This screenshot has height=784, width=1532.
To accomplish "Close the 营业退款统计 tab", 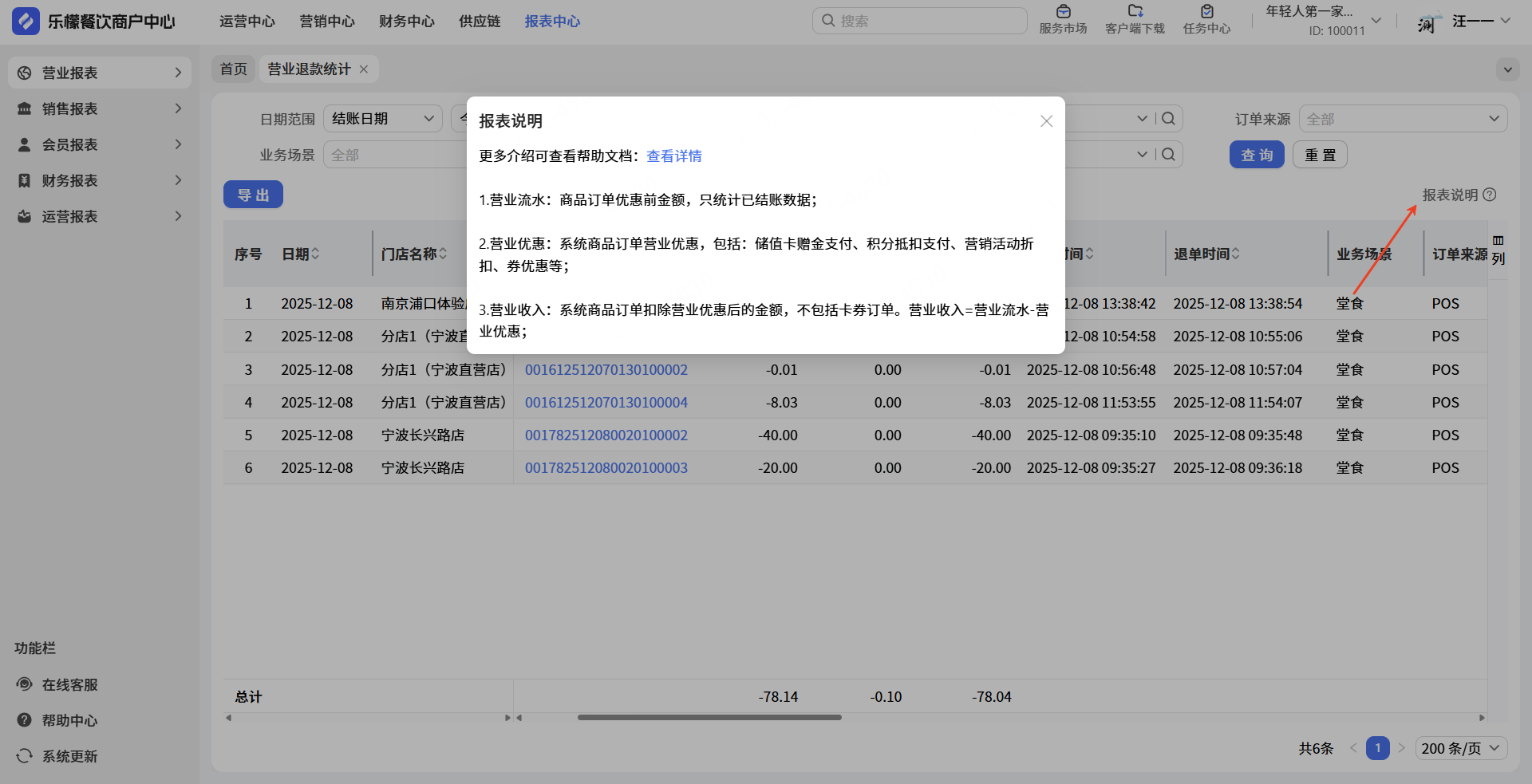I will coord(364,69).
